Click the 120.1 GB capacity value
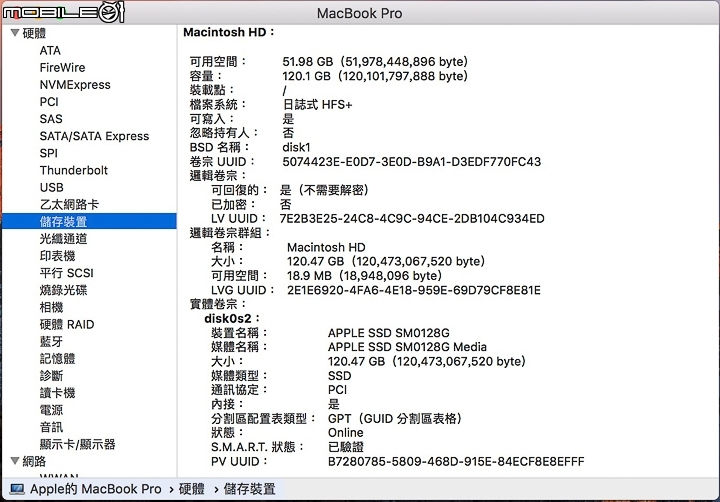This screenshot has width=720, height=502. click(375, 76)
